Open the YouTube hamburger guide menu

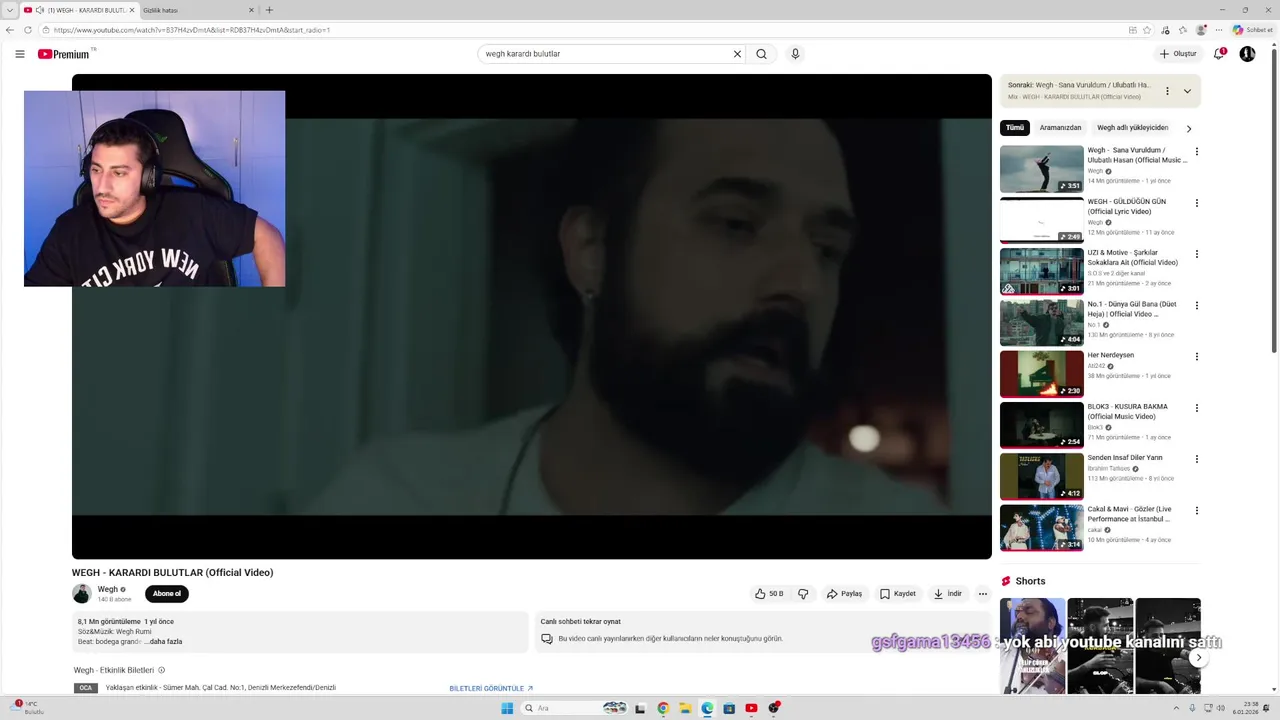click(x=20, y=54)
